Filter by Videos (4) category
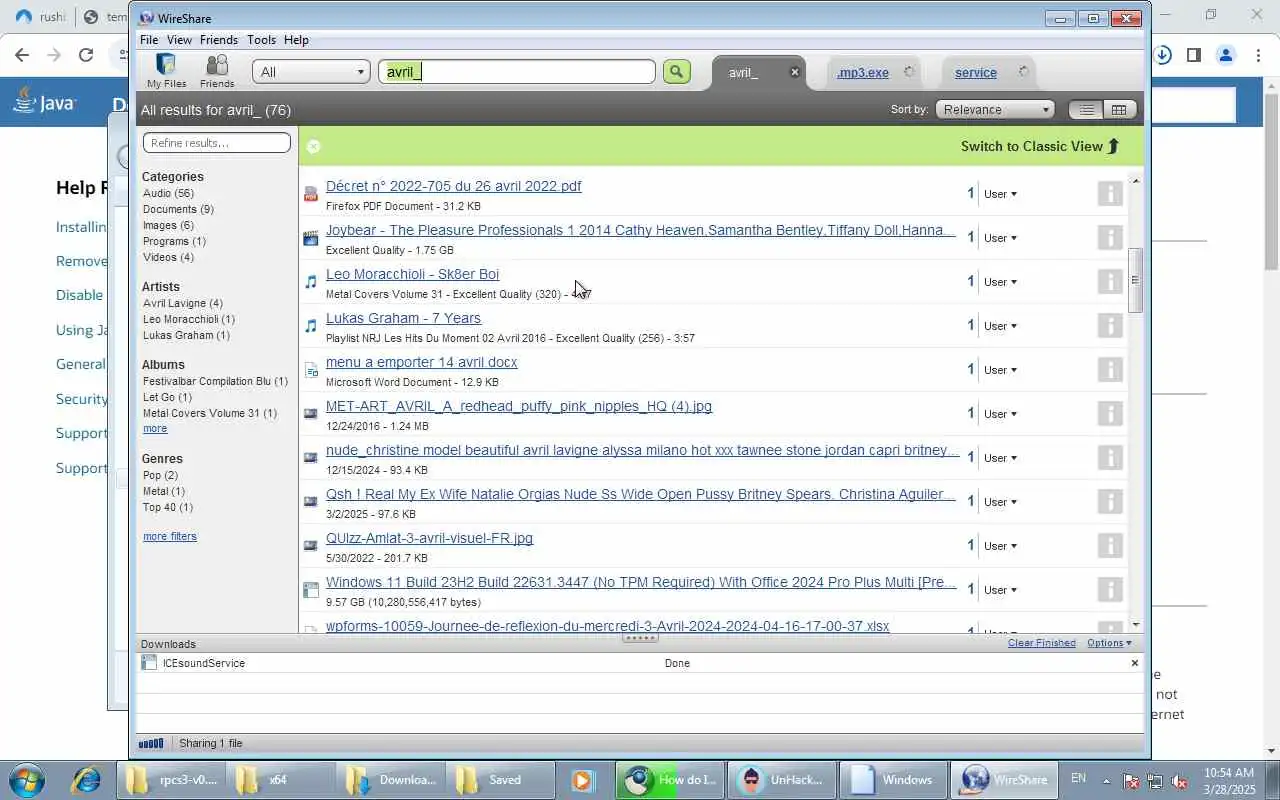This screenshot has width=1280, height=800. click(168, 257)
